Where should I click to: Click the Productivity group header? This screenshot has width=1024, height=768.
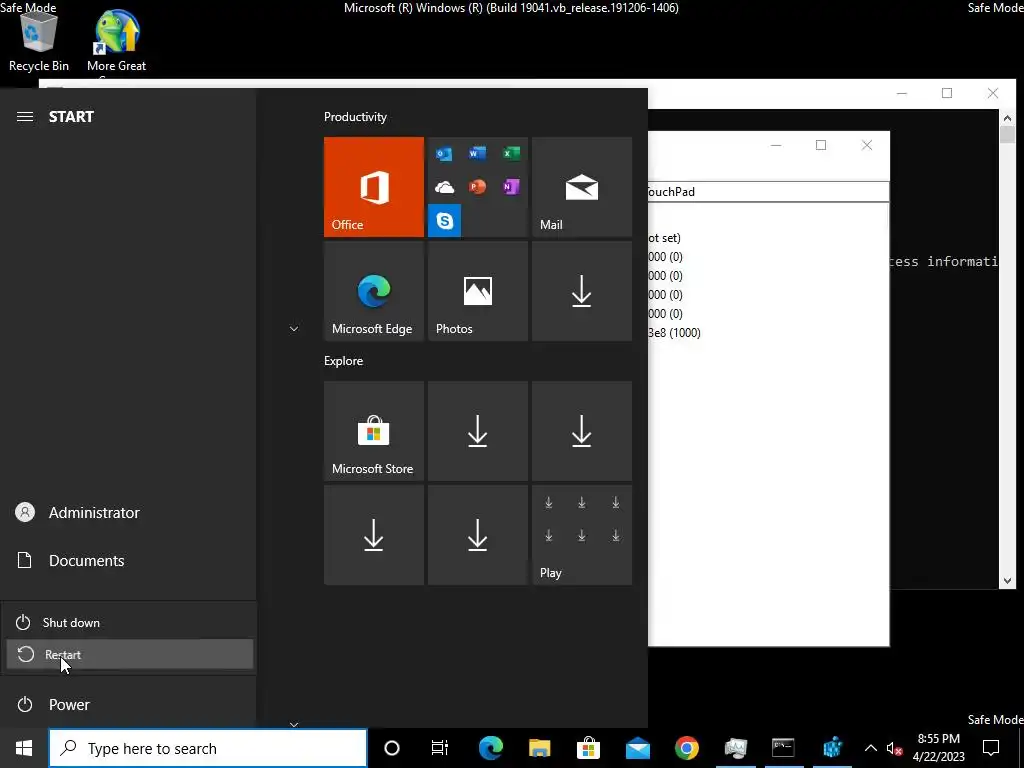click(355, 117)
